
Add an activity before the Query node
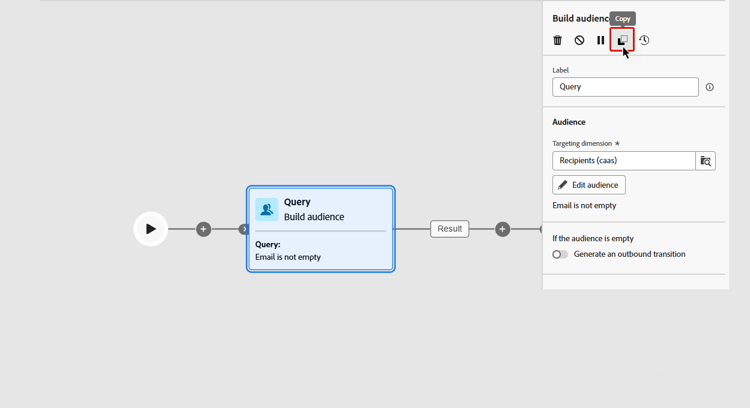click(203, 229)
